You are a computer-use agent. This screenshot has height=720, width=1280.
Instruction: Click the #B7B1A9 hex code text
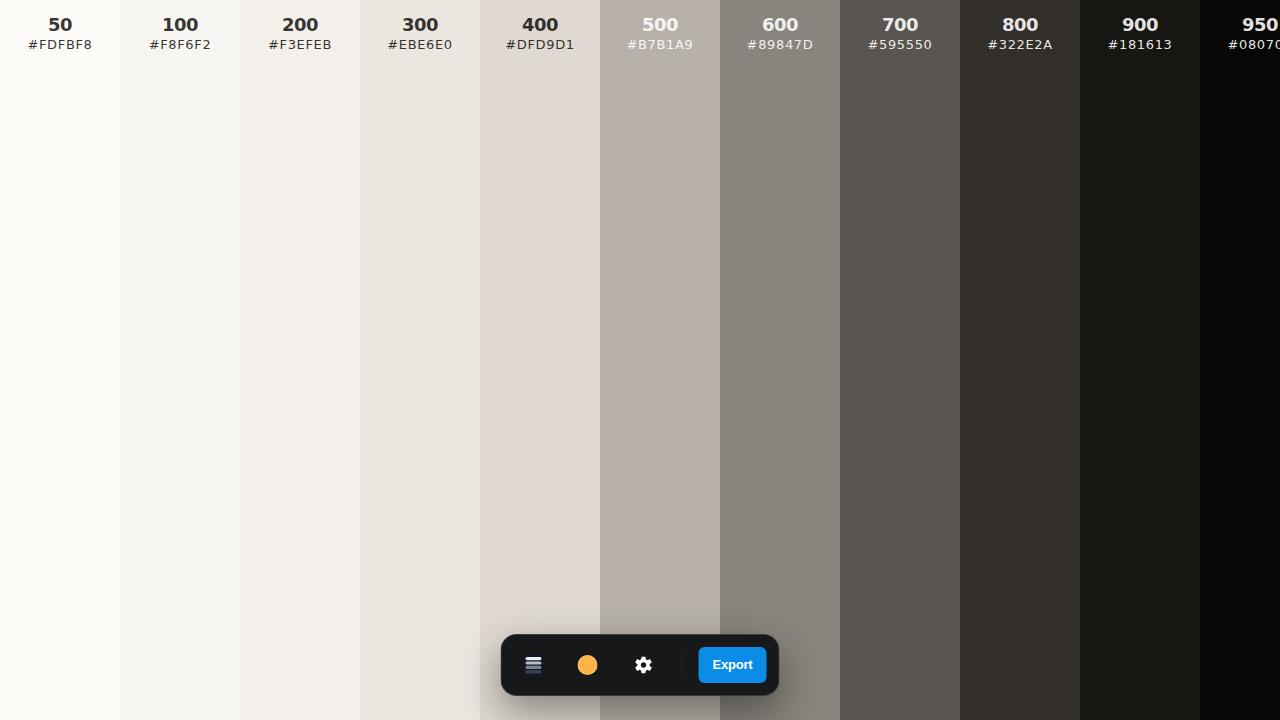coord(660,45)
